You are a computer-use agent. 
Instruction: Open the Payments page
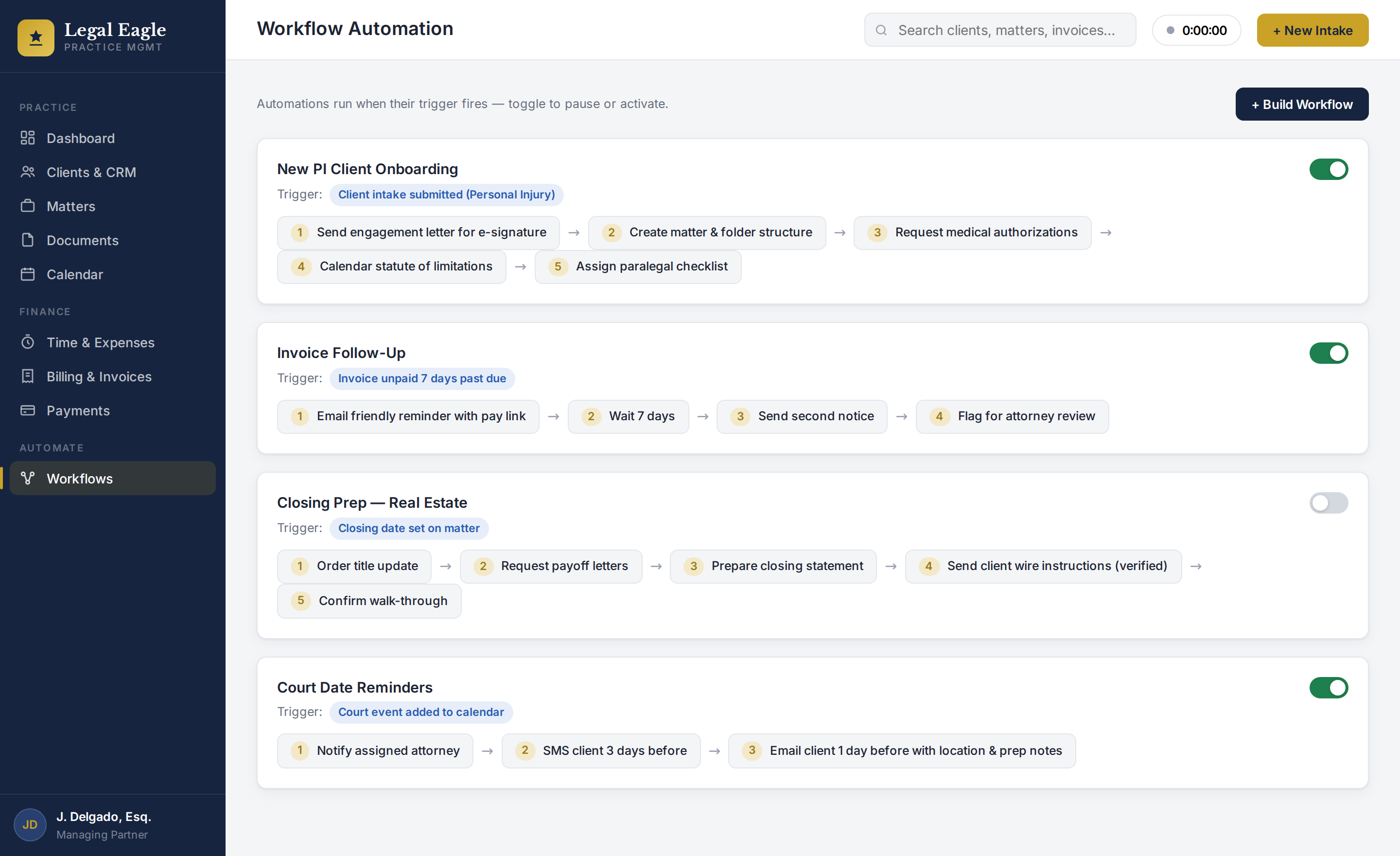pos(112,411)
